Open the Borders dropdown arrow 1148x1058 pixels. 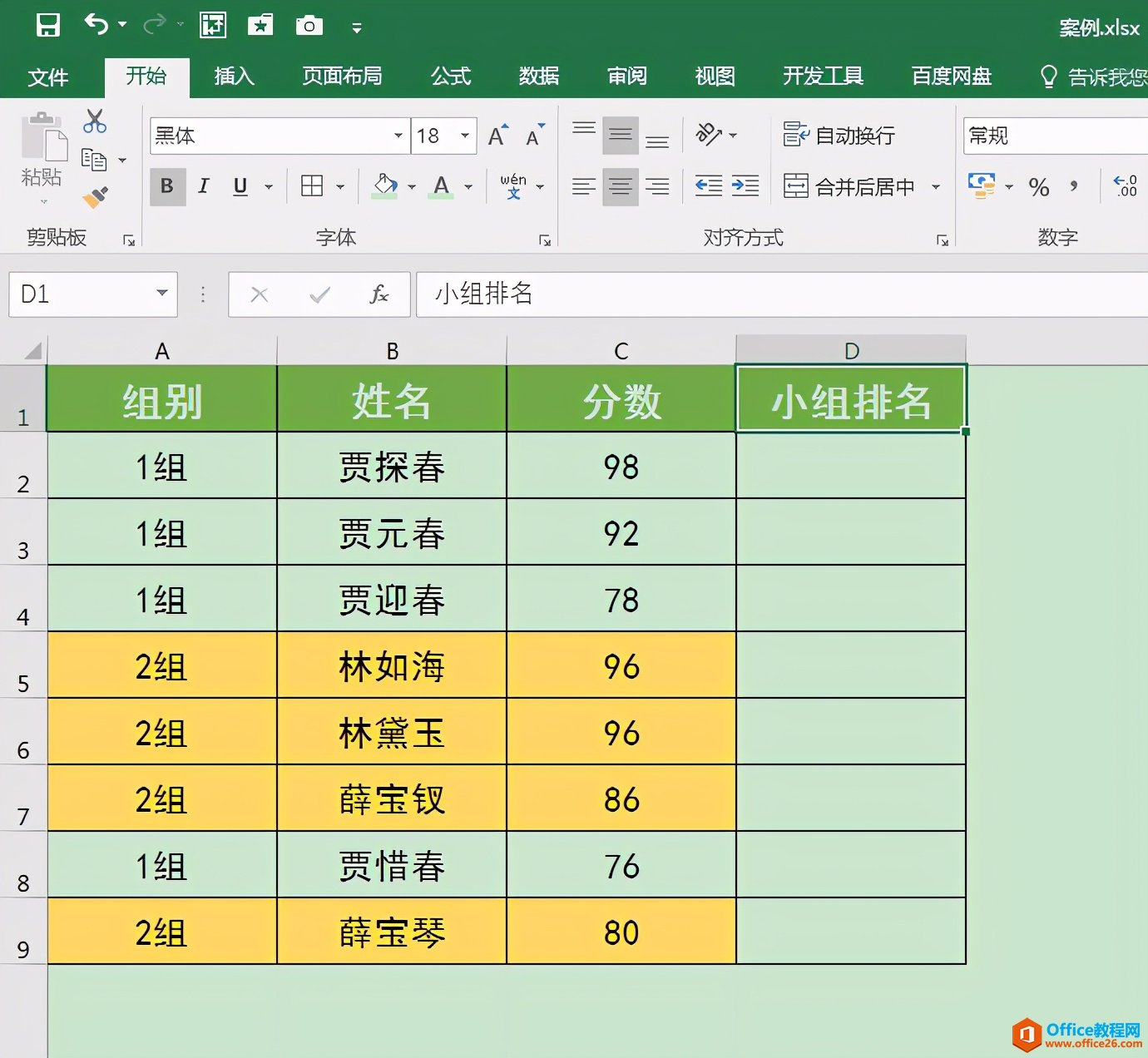pos(340,187)
